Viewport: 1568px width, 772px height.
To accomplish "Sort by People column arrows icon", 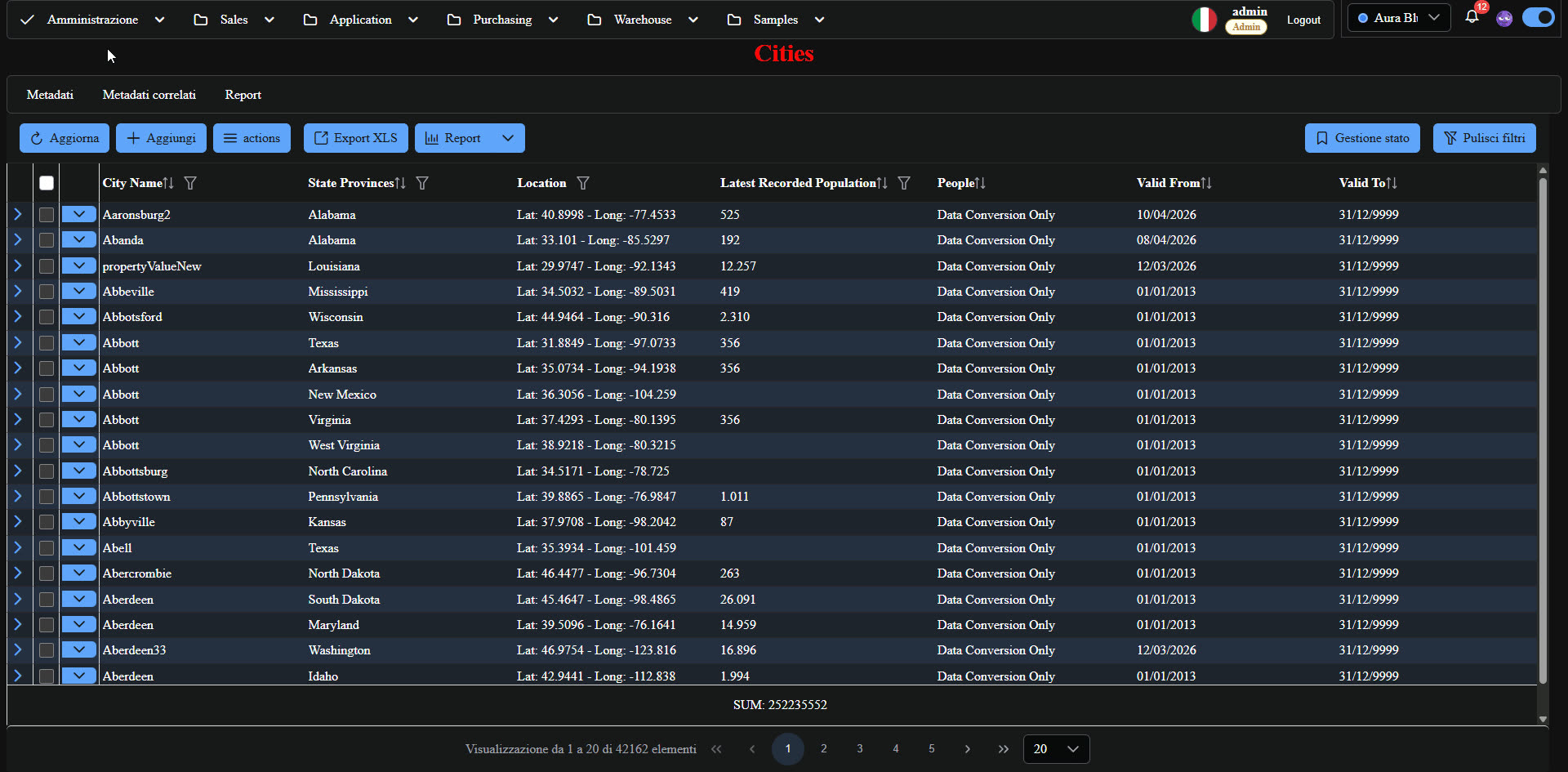I will [980, 183].
